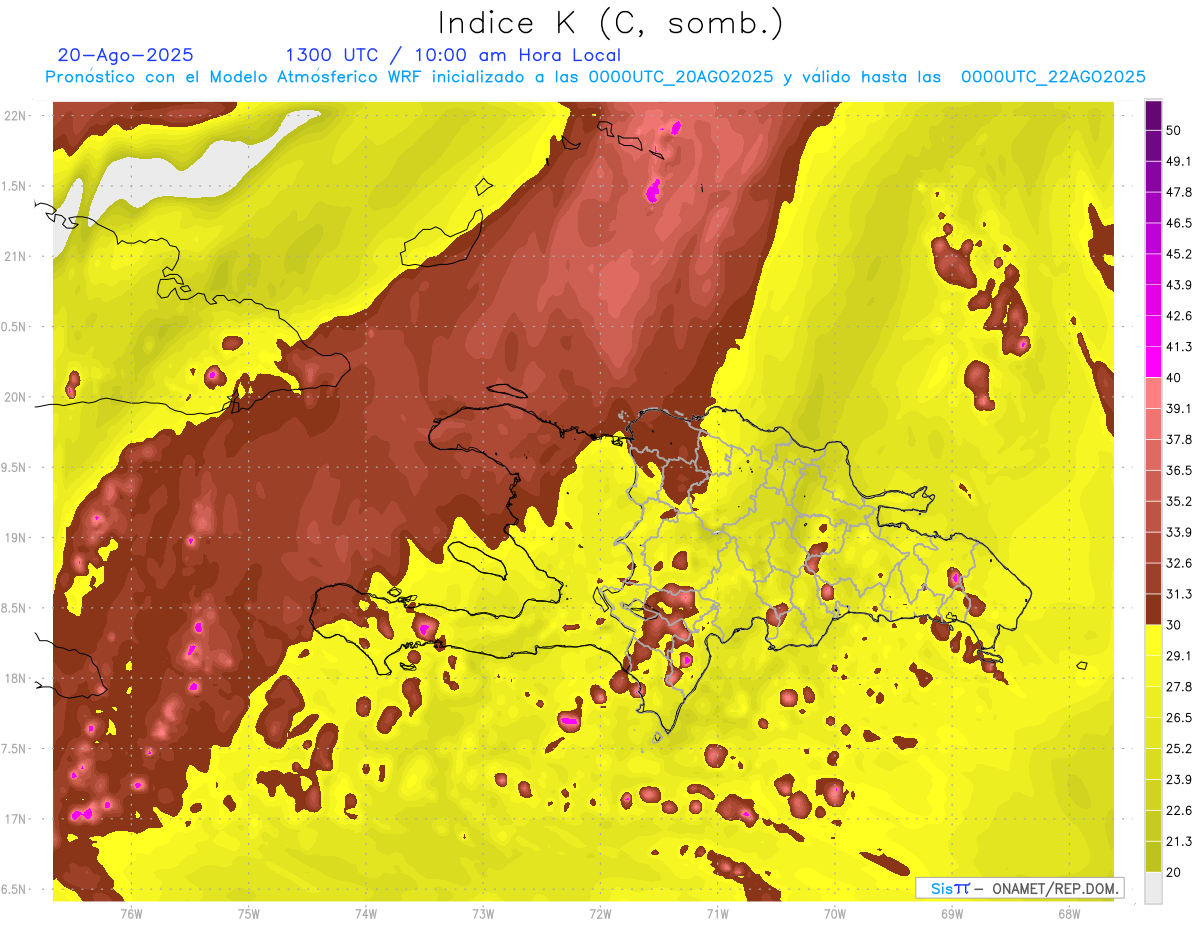Select the date text "20-Ago-2025"
Screen dimensions: 1200x927
tap(125, 55)
